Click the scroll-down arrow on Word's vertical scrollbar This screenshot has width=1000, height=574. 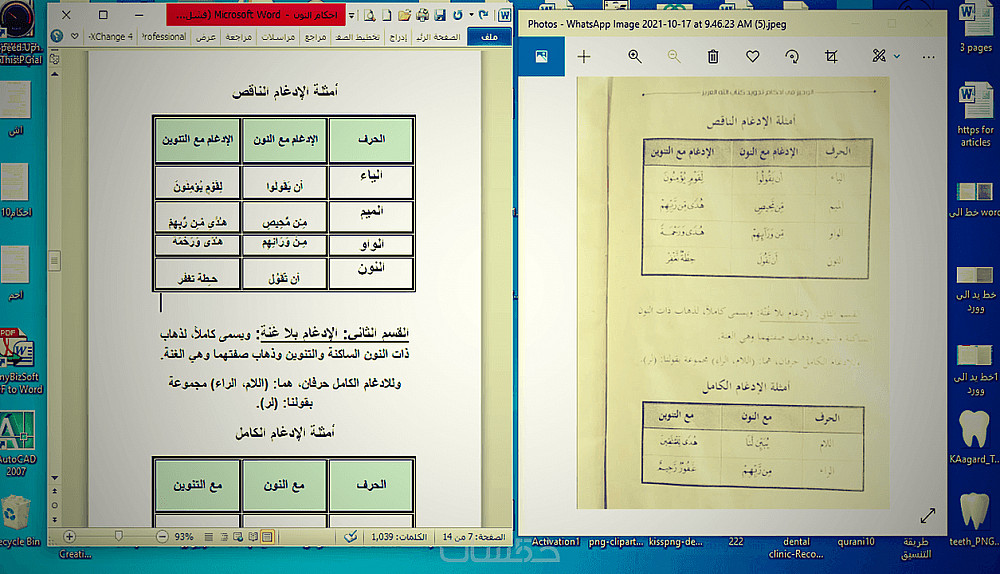click(x=55, y=477)
